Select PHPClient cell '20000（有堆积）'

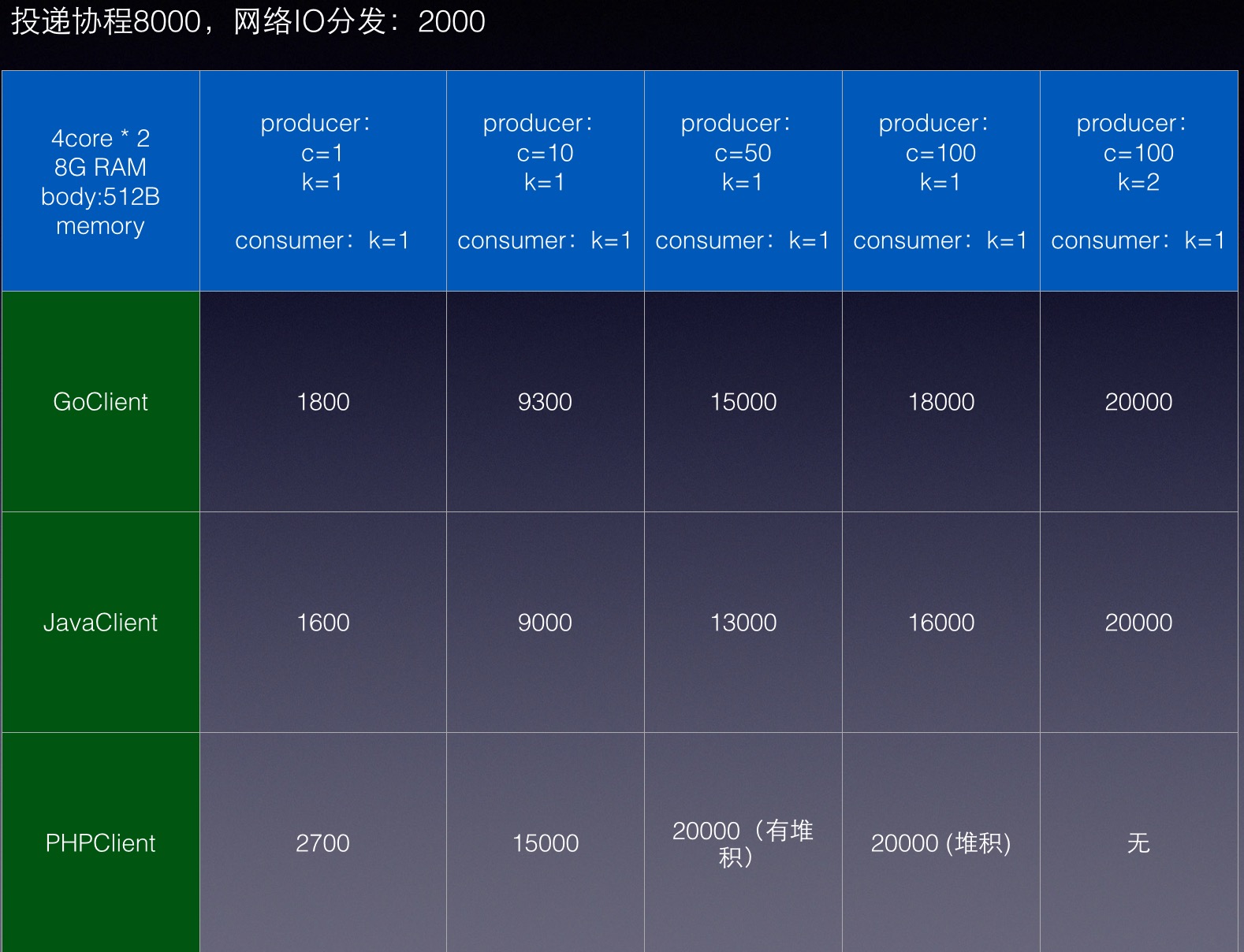743,843
